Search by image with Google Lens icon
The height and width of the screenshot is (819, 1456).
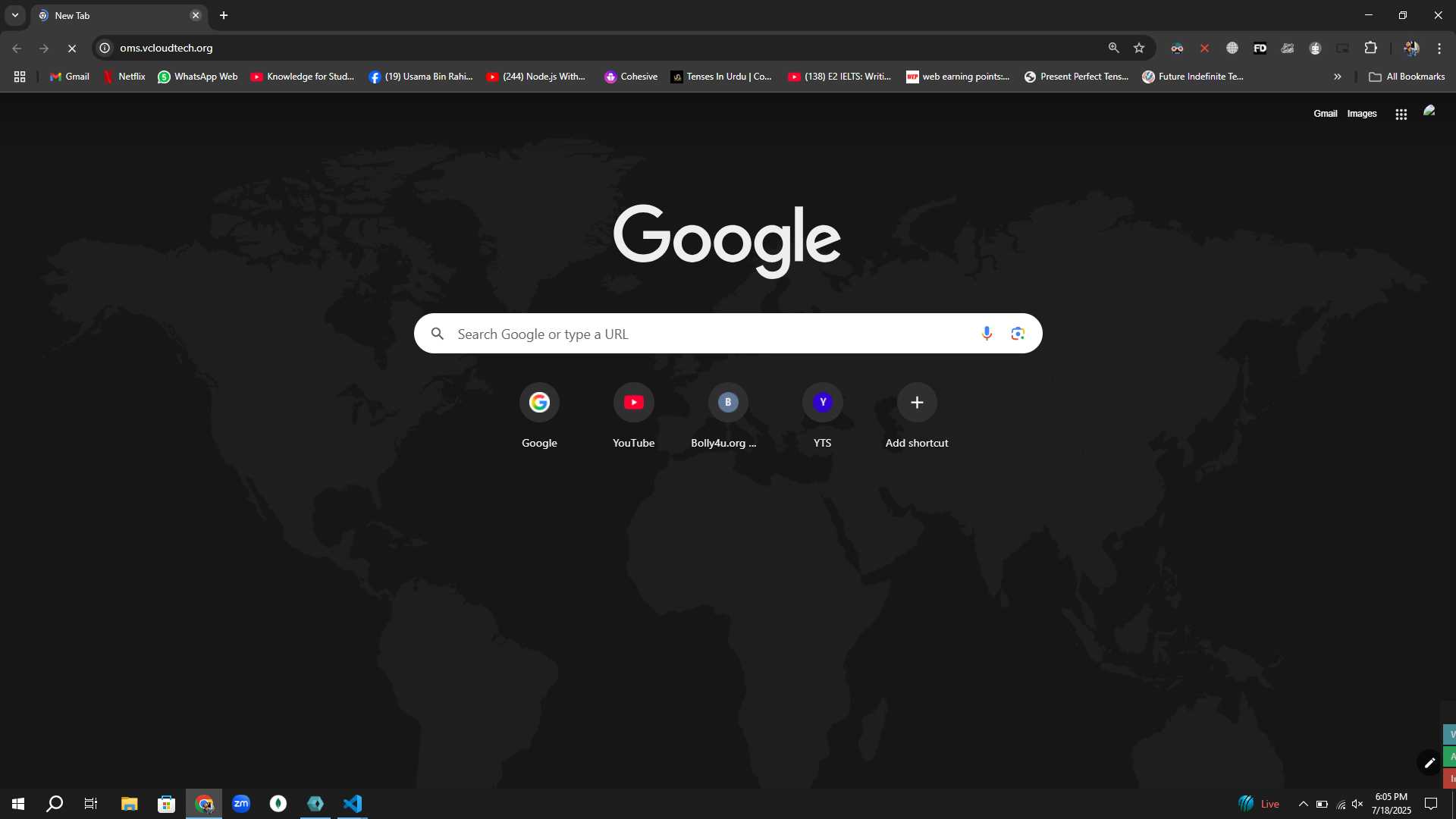1018,334
